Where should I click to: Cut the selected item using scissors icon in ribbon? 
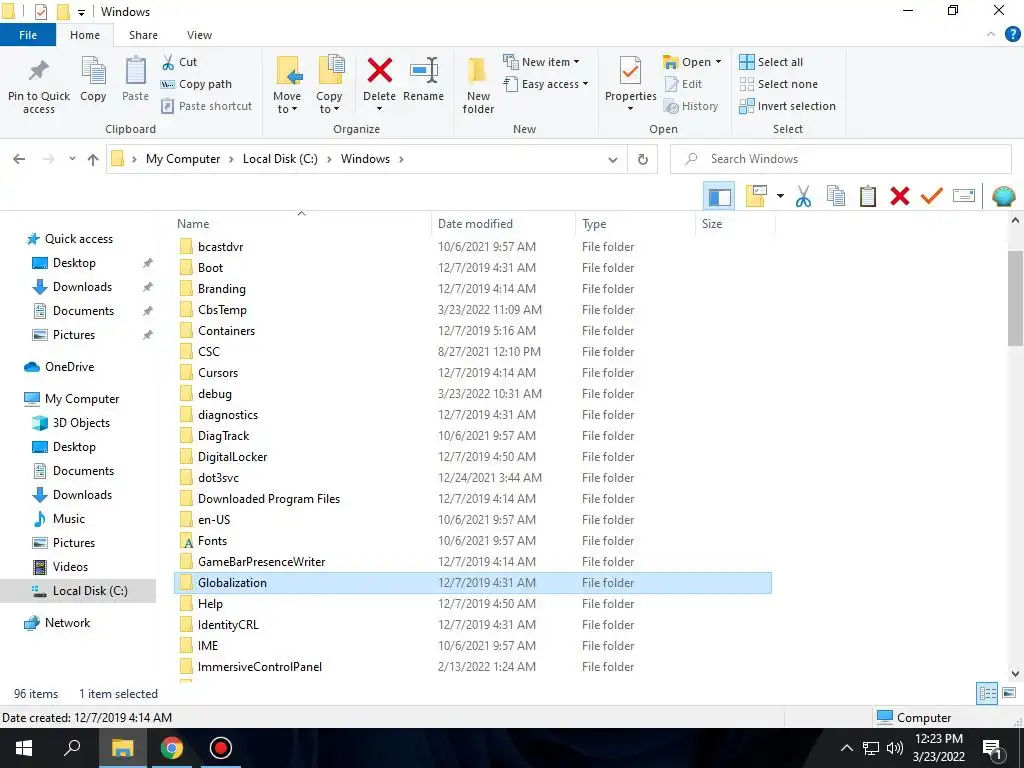168,62
